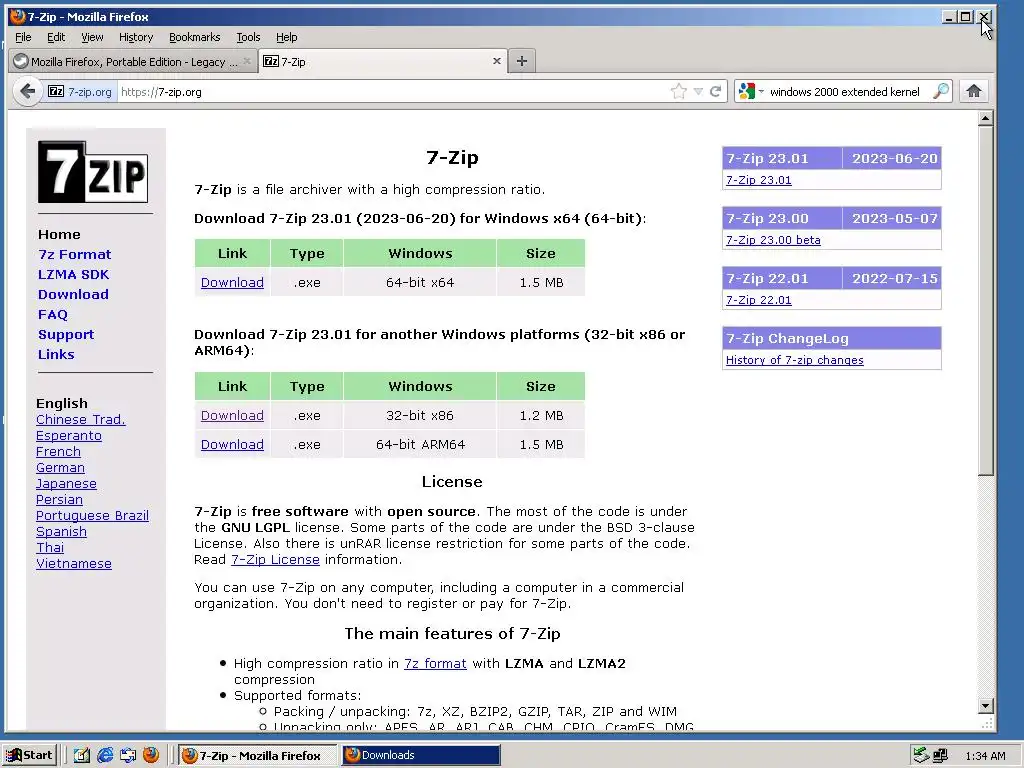Open the 7z Format sidebar link
The height and width of the screenshot is (768, 1024).
coord(74,255)
